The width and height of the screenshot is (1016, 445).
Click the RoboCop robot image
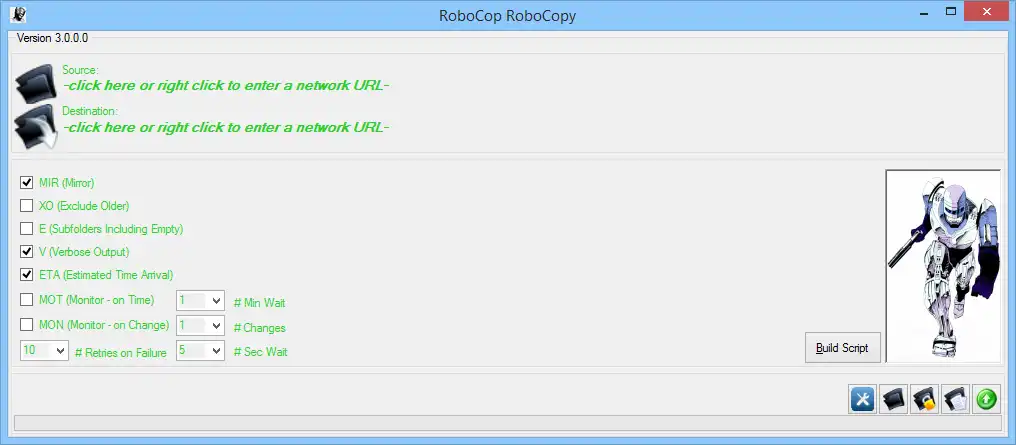[x=943, y=266]
